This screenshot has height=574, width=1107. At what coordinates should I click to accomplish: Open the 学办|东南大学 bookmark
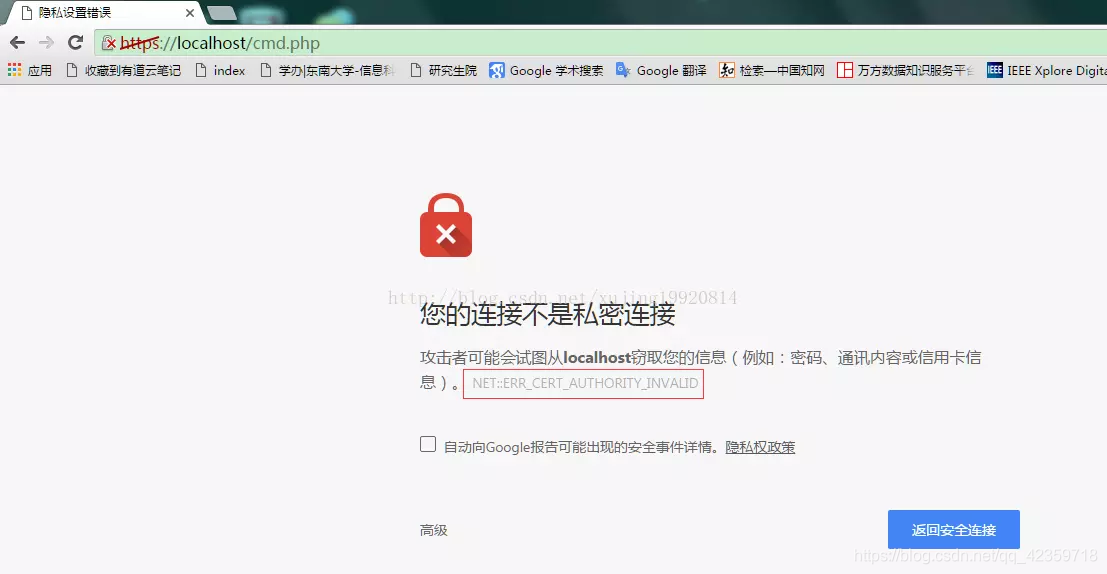pyautogui.click(x=327, y=71)
